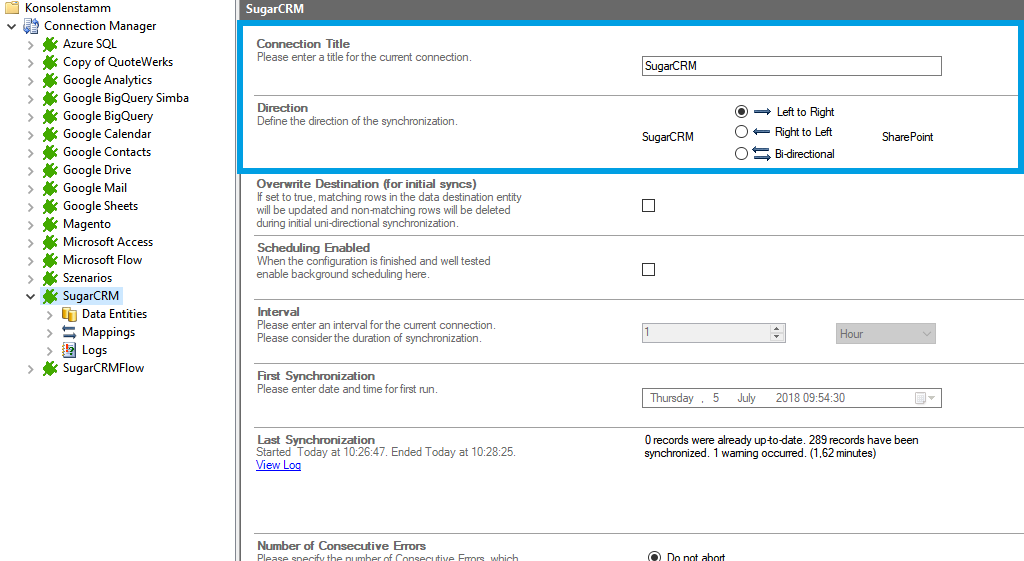Expand the SugarCRMFlow tree node
1024x561 pixels.
[x=31, y=368]
